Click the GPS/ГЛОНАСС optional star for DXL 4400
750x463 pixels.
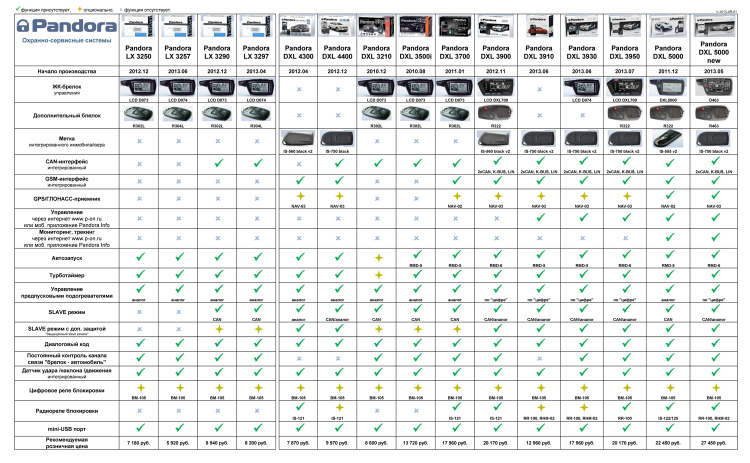pyautogui.click(x=336, y=197)
